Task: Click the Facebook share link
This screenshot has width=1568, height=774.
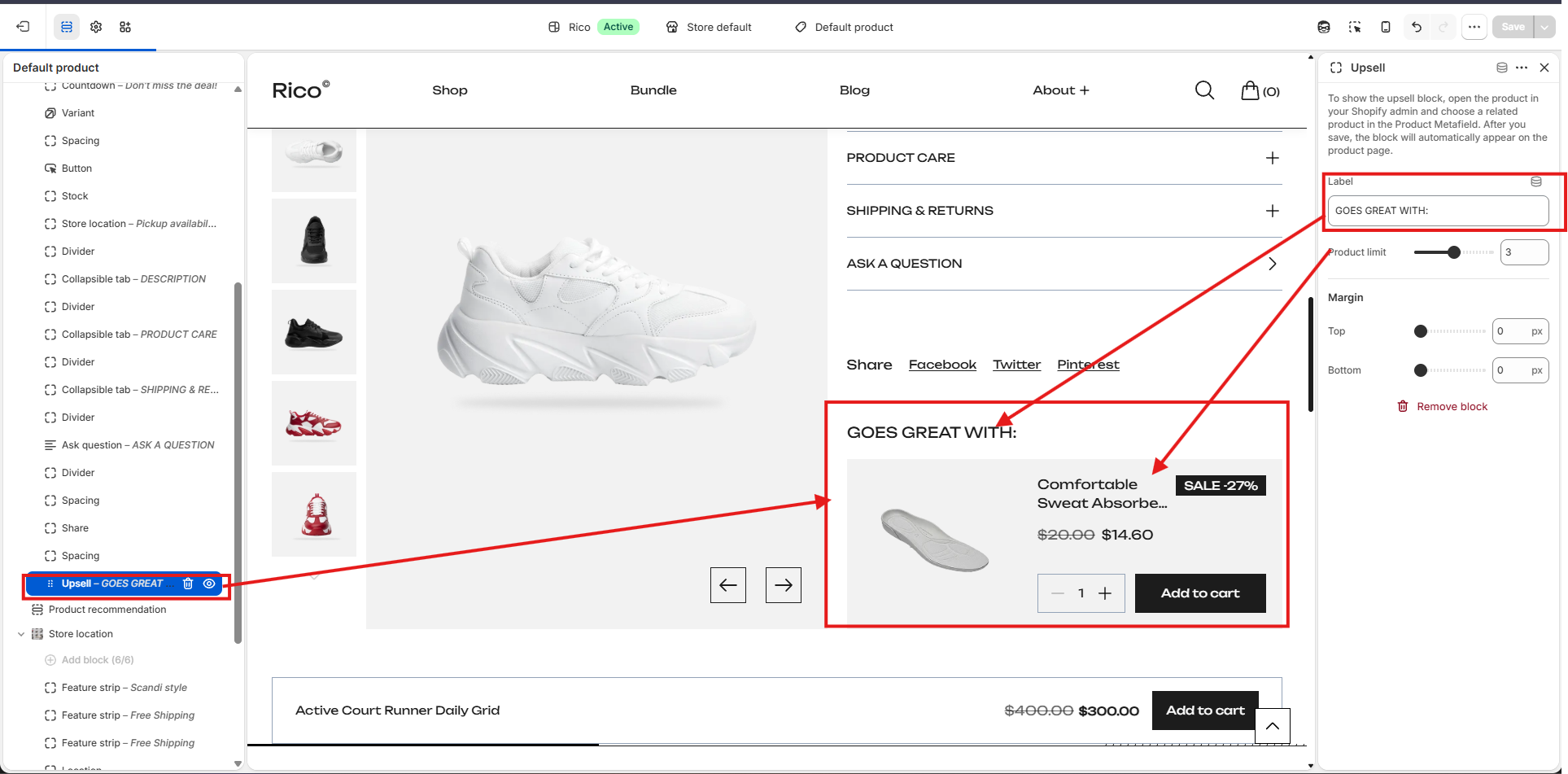Action: click(942, 365)
